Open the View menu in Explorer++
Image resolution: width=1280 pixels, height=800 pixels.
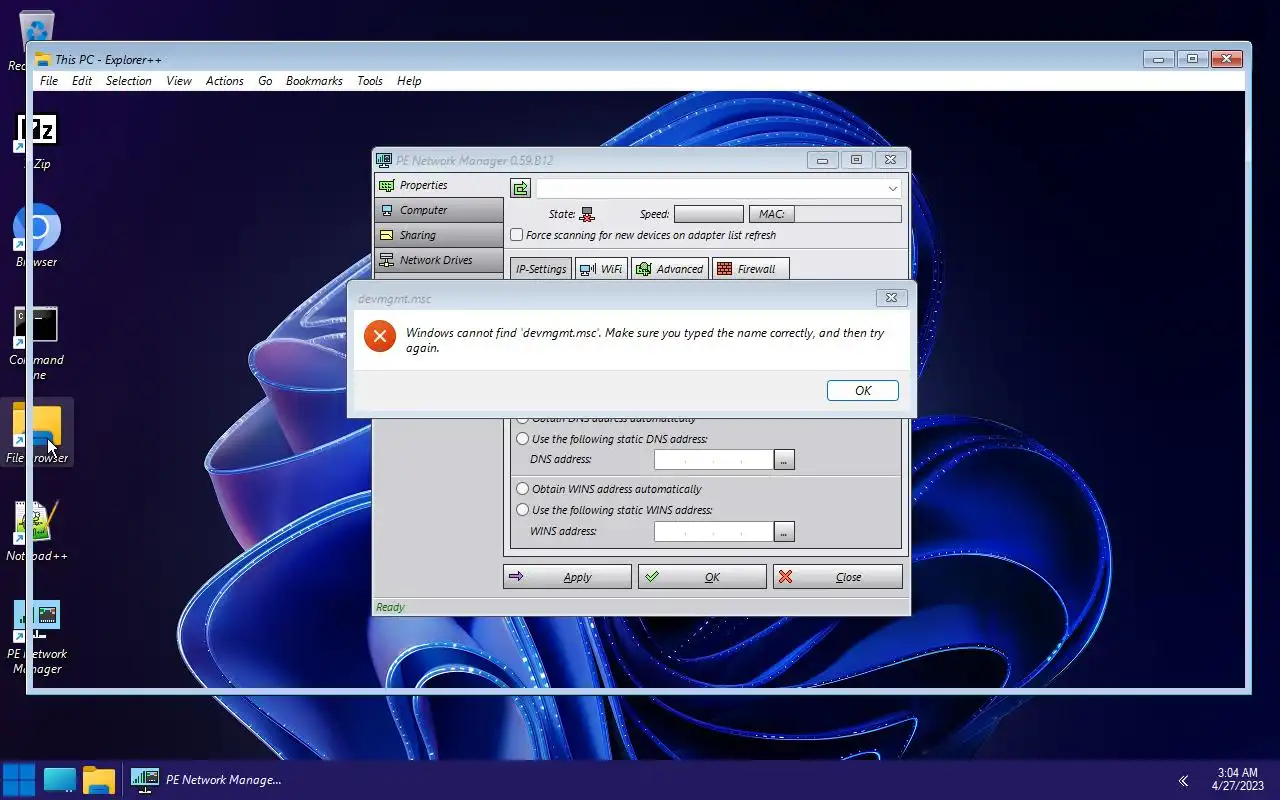[179, 81]
